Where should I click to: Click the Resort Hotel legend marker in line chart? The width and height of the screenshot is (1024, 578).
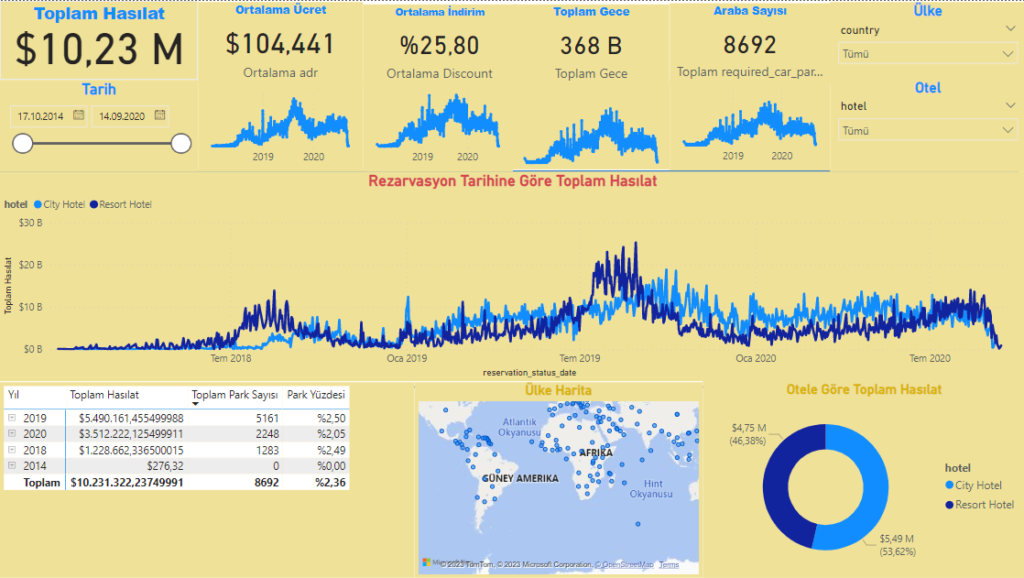tap(94, 205)
